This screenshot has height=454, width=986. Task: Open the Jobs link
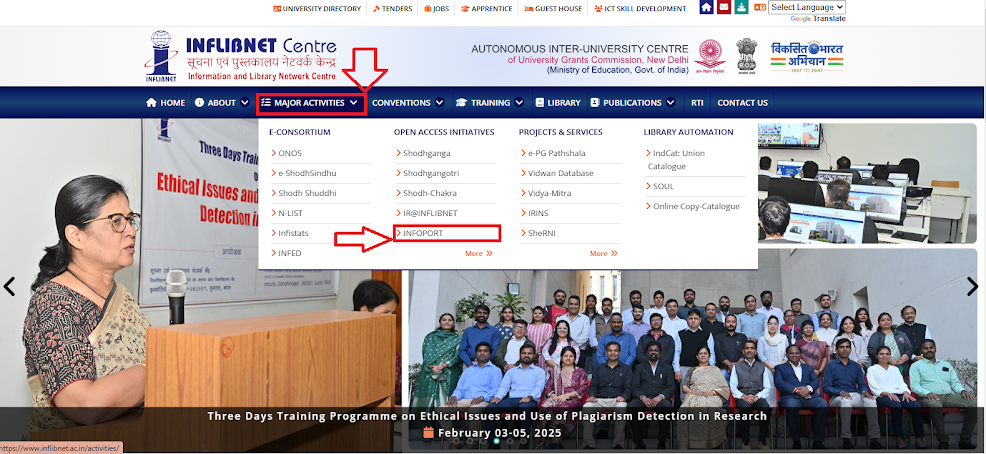[x=436, y=9]
